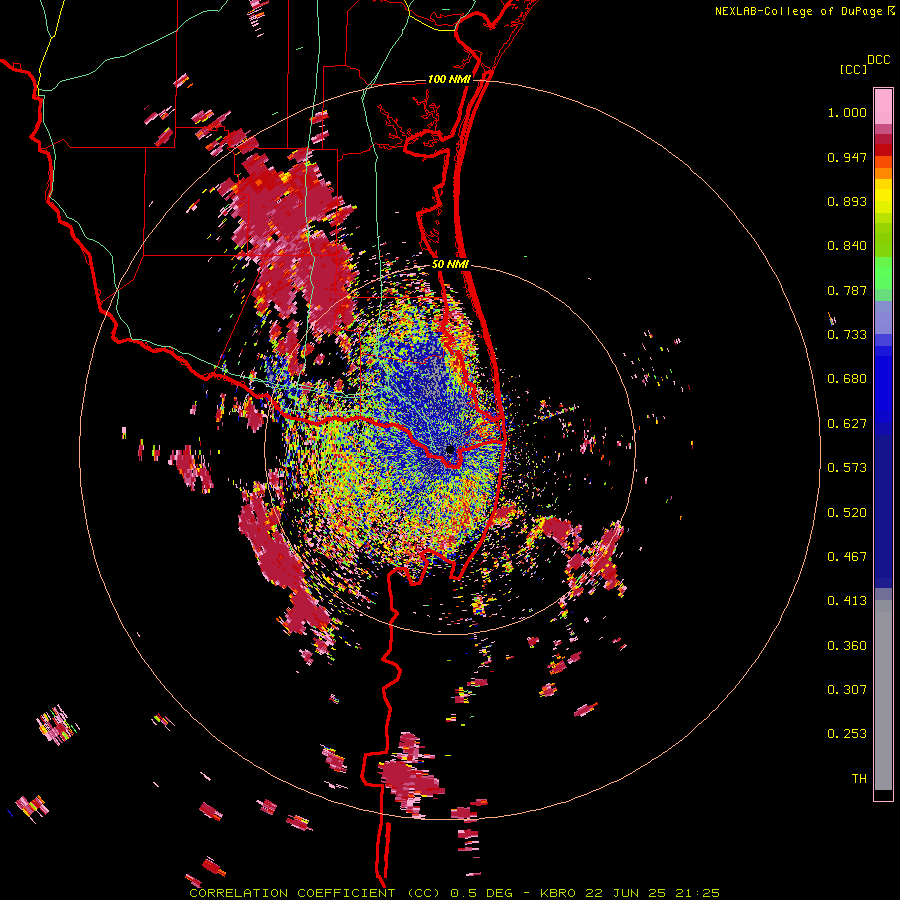900x900 pixels.
Task: Click the 100 NMI range ring label
Action: [449, 79]
